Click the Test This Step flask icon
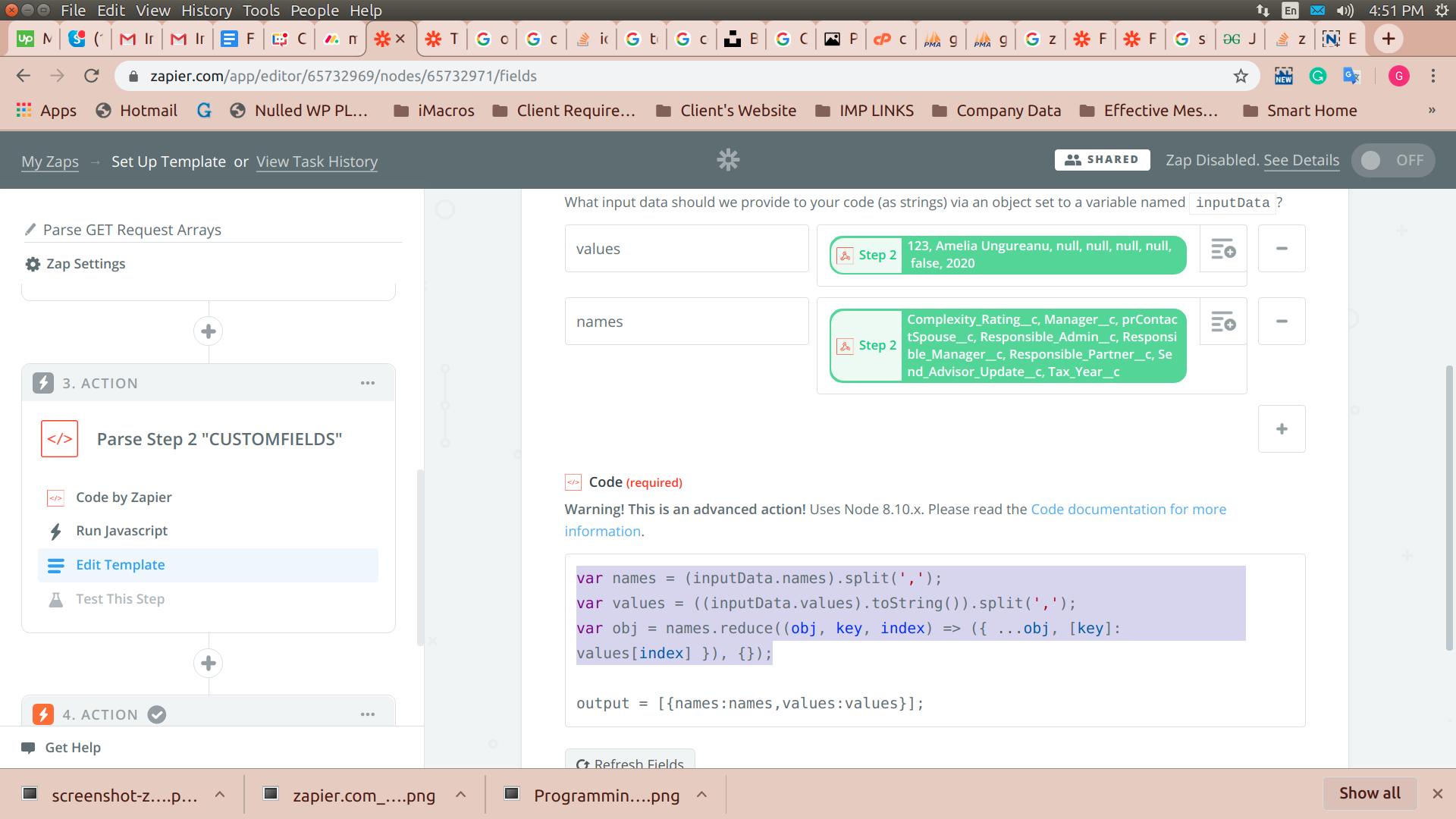This screenshot has width=1456, height=819. click(x=56, y=599)
